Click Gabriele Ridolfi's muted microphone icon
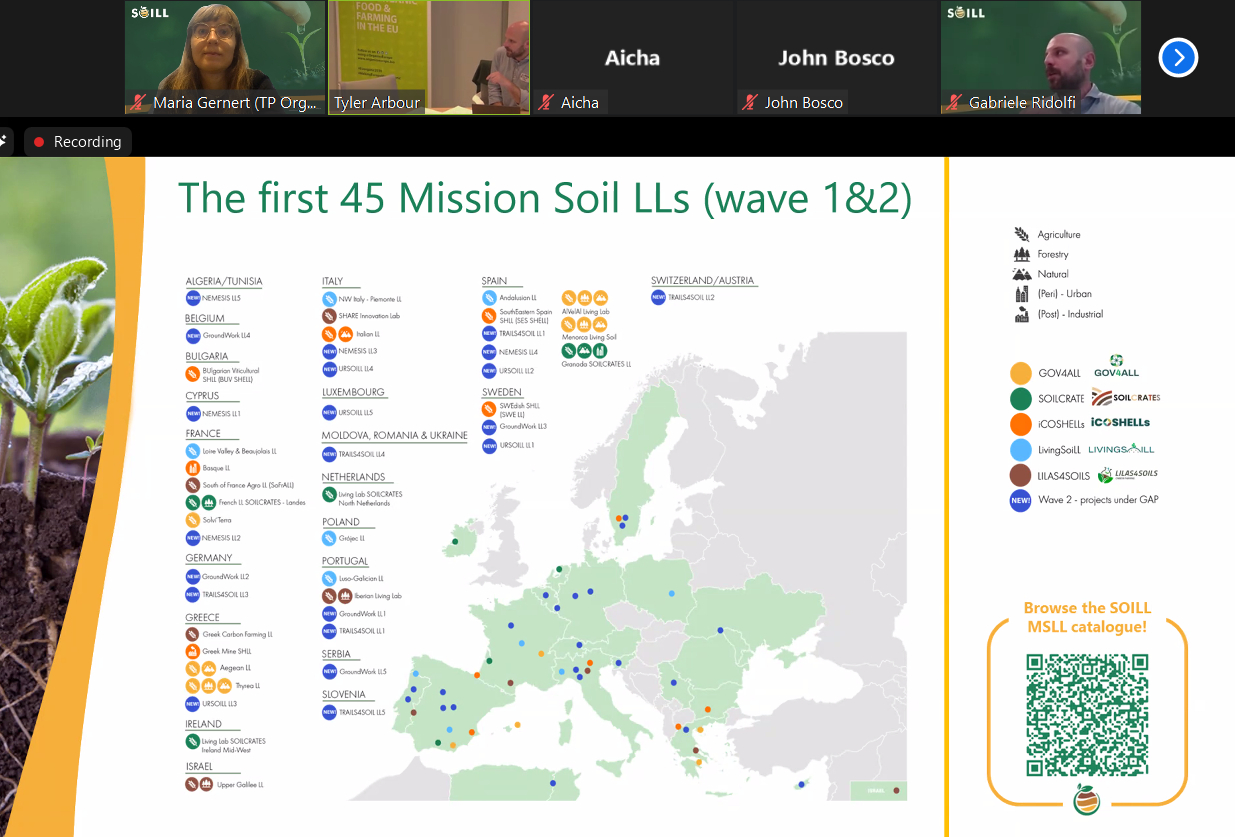 click(954, 103)
